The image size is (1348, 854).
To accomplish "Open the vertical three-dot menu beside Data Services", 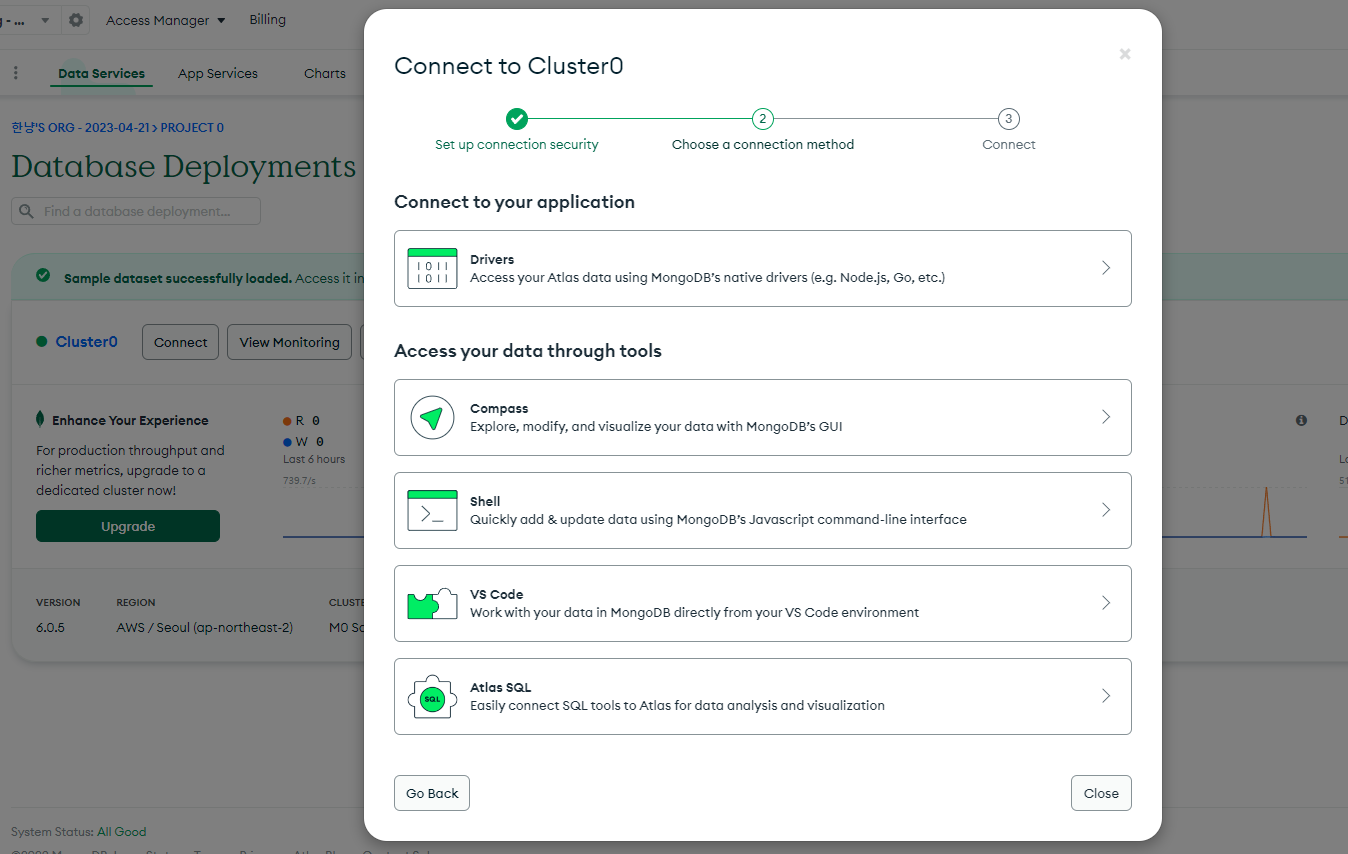I will 16,73.
